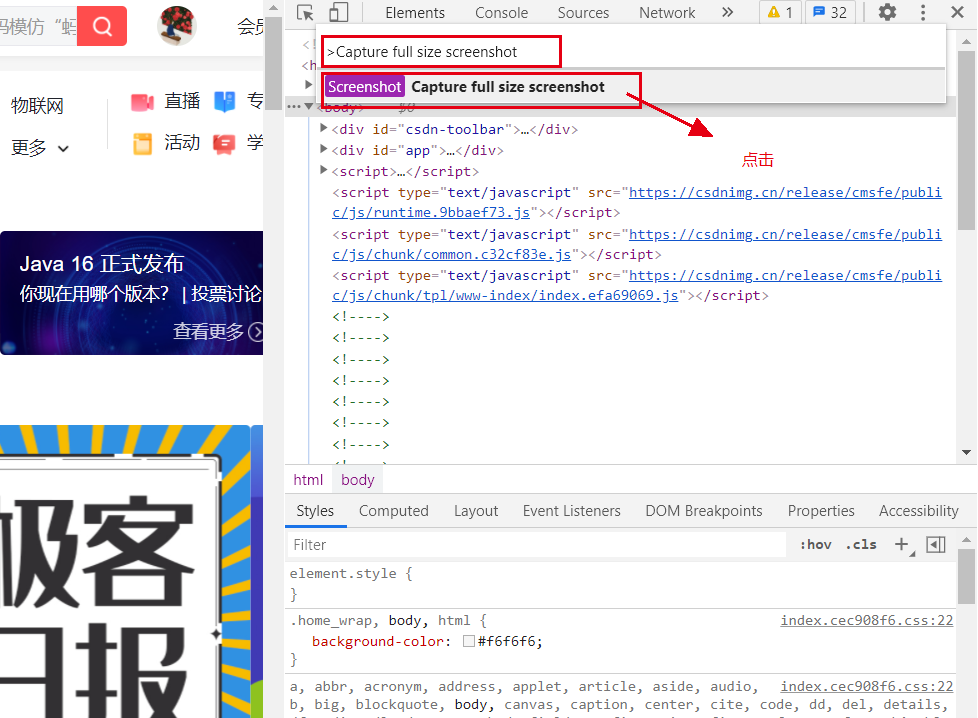Switch to the Elements tab
Viewport: 978px width, 718px height.
coord(415,12)
